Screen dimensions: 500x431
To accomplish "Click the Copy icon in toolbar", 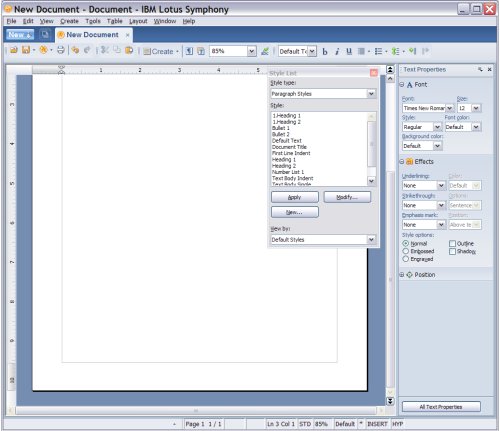I will click(116, 50).
